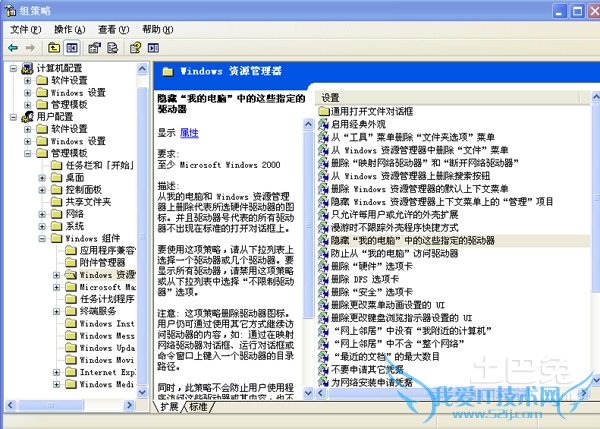
Task: Select the Microsoft Ma… tree folder
Action: click(108, 287)
